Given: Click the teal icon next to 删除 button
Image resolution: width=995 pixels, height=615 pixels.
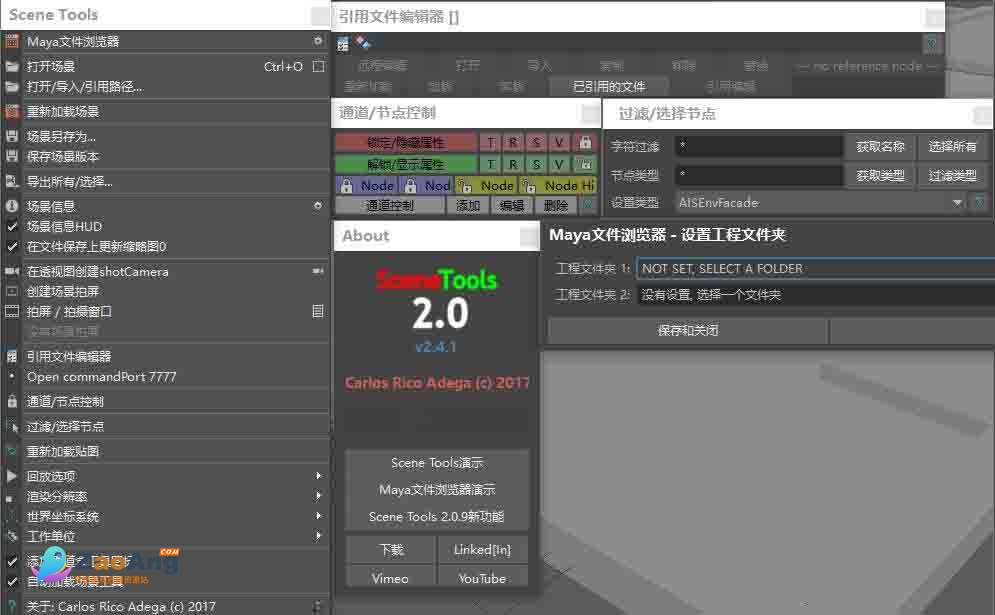Looking at the screenshot, I should coord(588,204).
